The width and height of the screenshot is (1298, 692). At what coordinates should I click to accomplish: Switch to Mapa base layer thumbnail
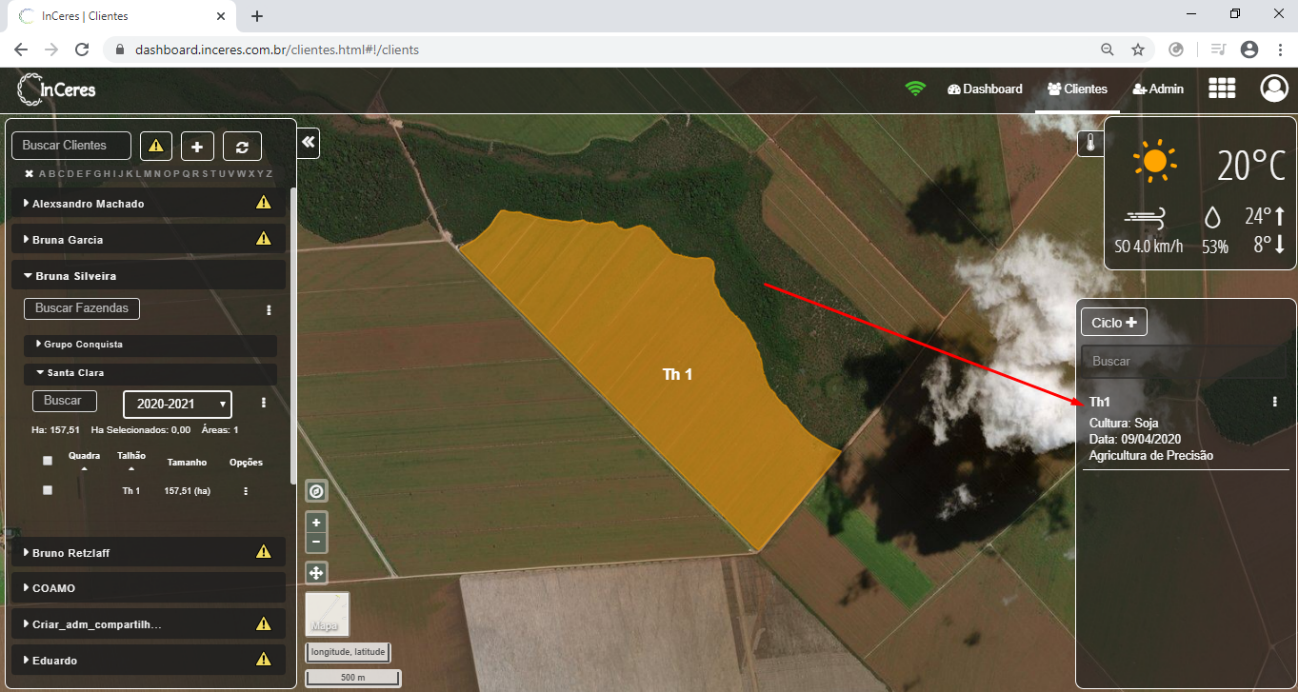[328, 614]
